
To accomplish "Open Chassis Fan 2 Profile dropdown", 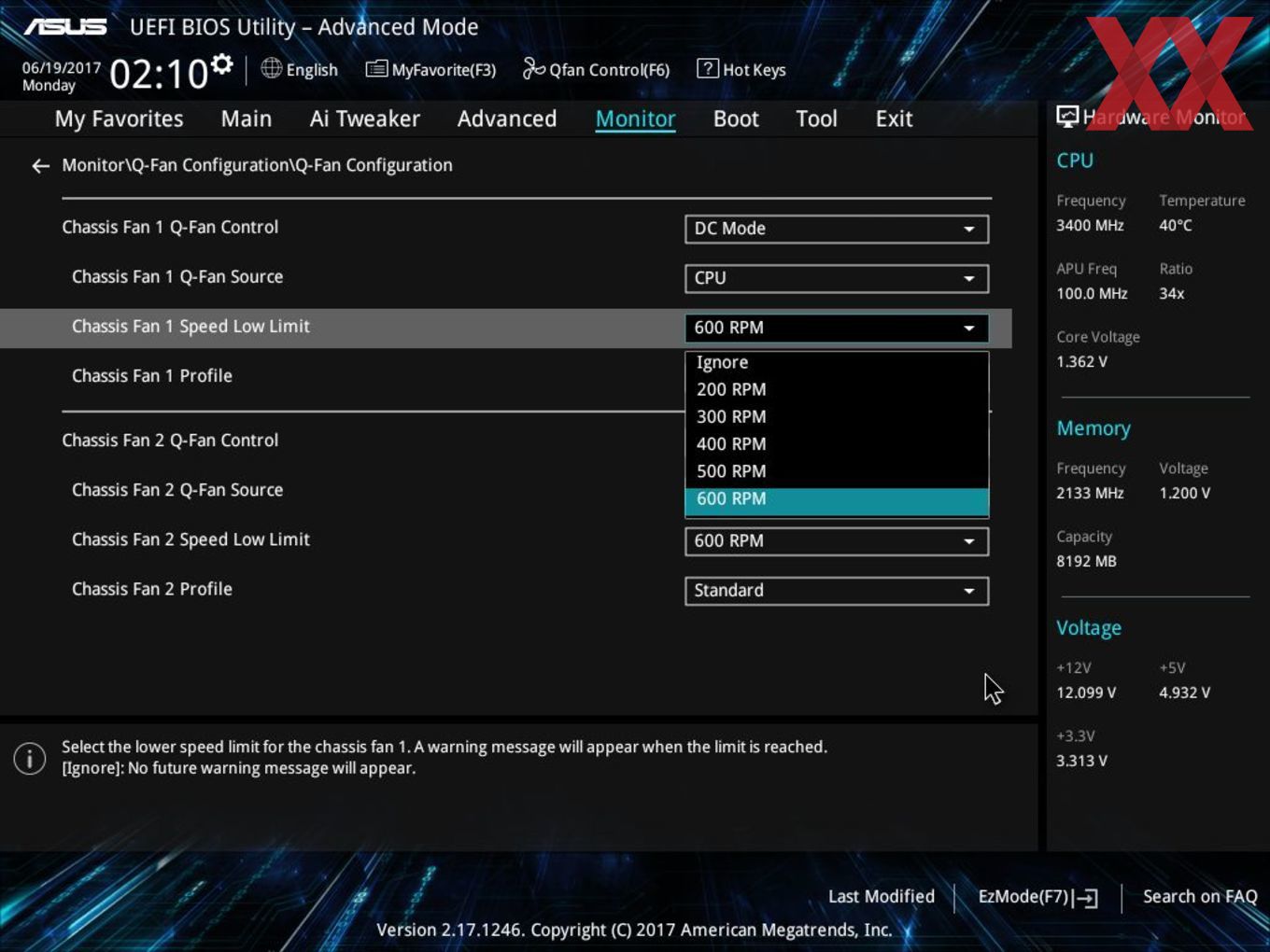I will coord(837,591).
